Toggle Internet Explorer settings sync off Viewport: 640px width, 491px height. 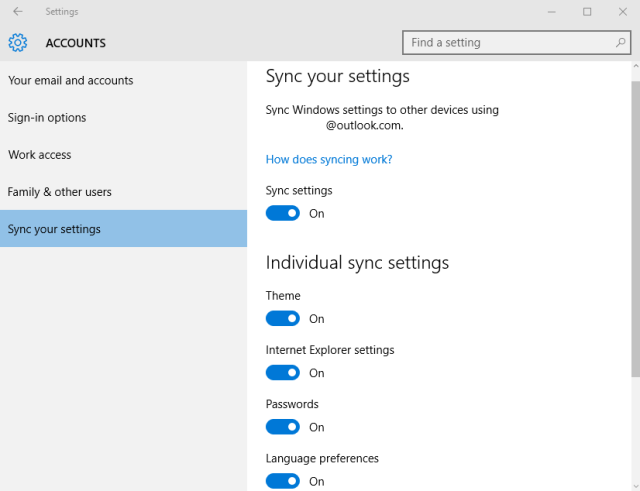282,373
